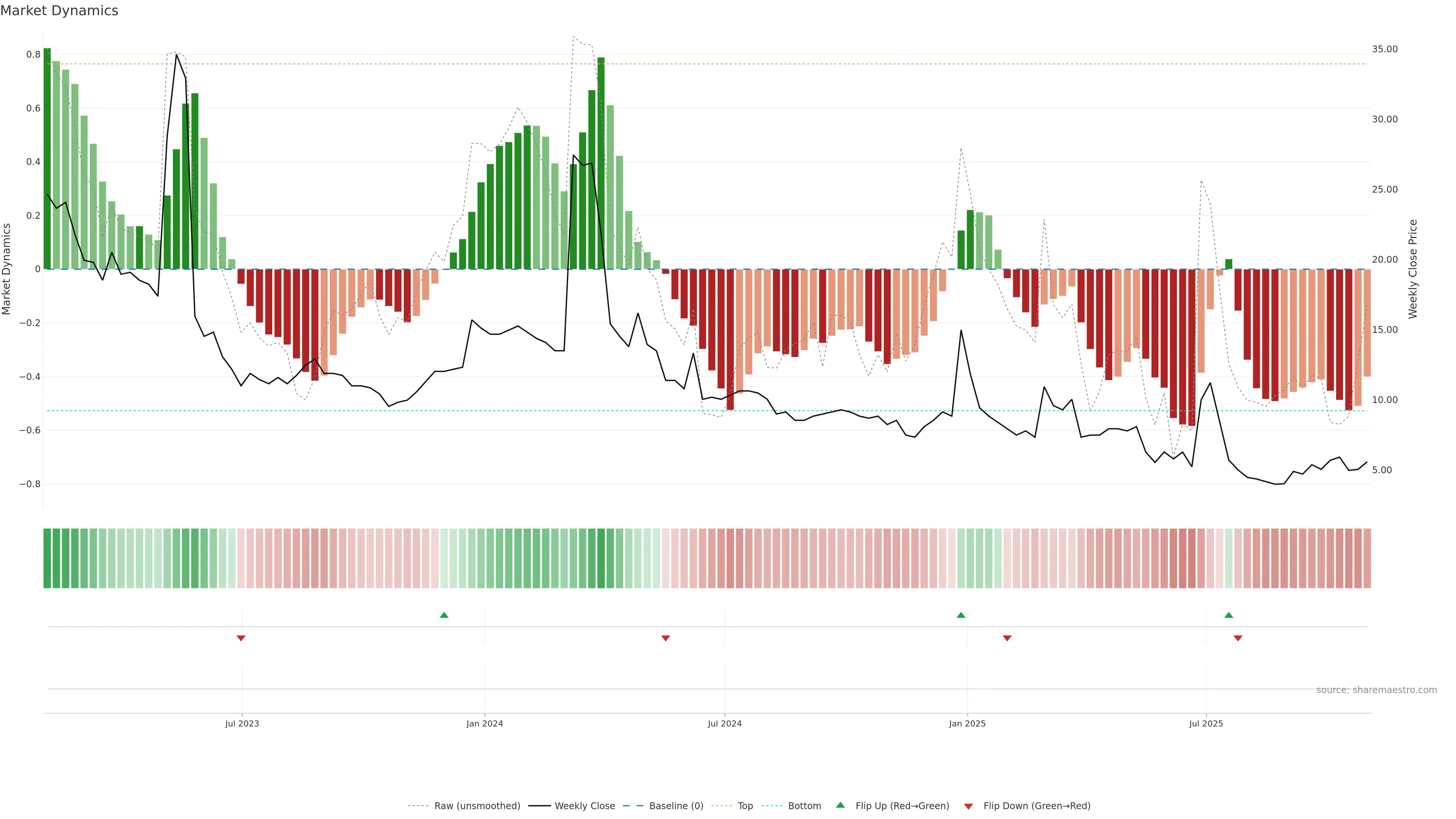Click the red flip-down triangle at Jul 2023

coord(241,638)
